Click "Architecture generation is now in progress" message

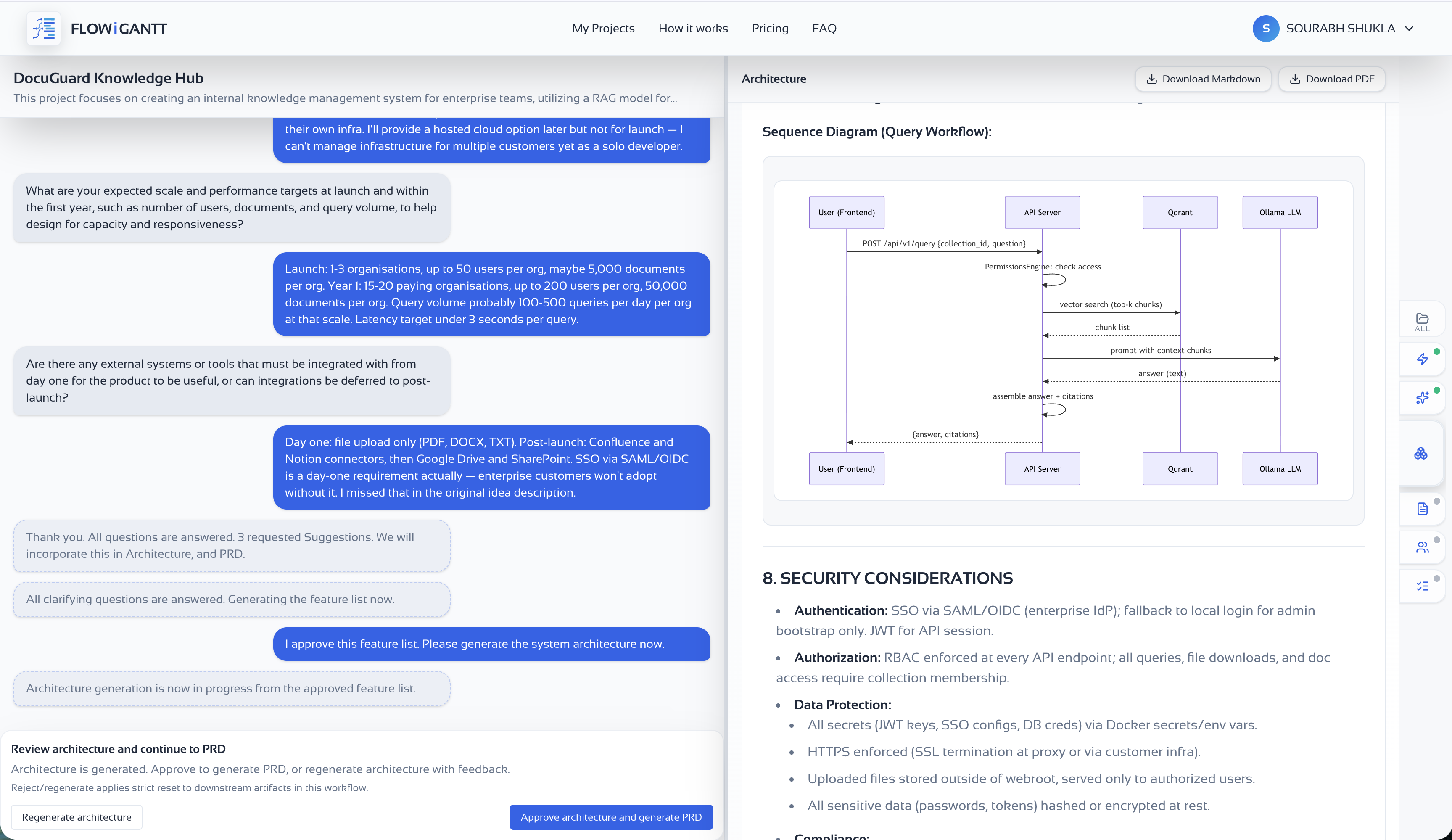[x=232, y=688]
